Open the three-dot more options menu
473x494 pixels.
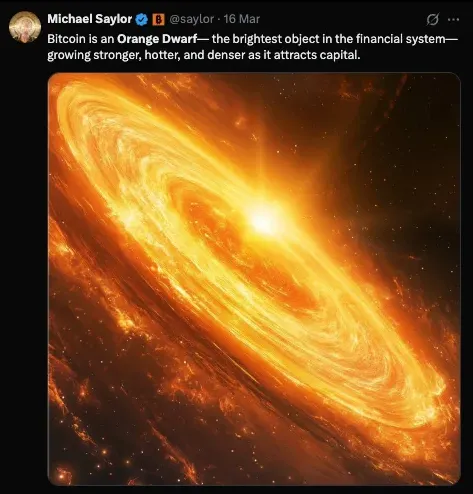coord(453,20)
